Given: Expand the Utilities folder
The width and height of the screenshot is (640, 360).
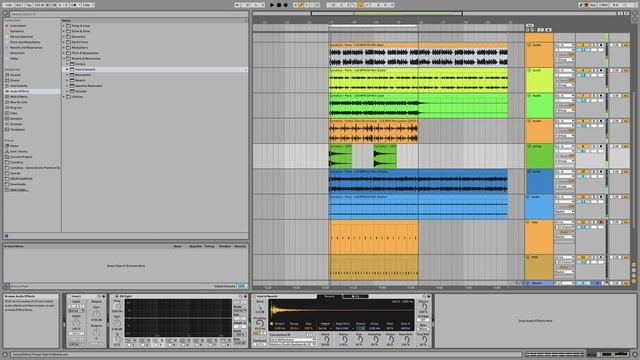Looking at the screenshot, I should 64,97.
